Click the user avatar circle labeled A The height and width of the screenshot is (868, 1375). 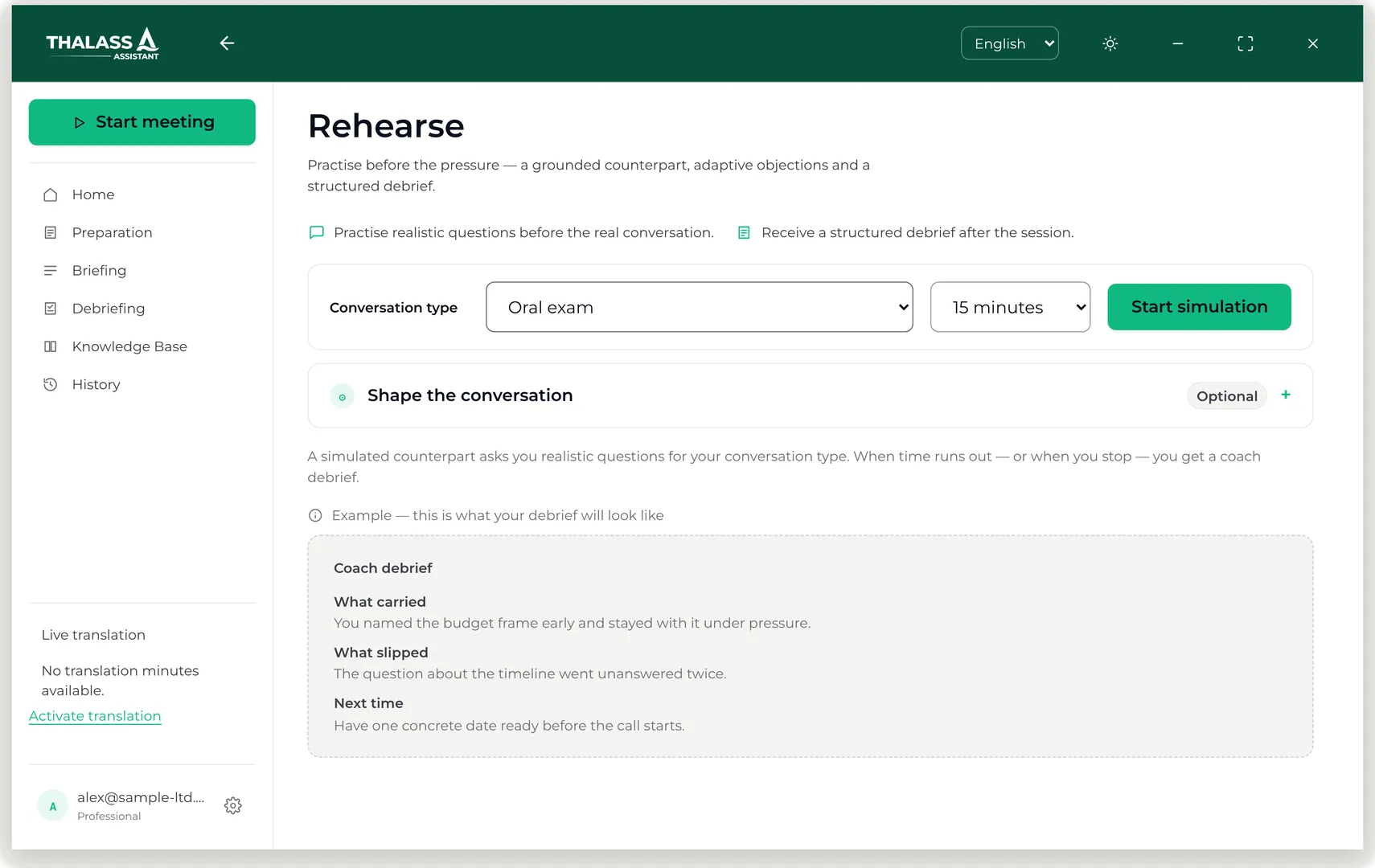[x=53, y=805]
